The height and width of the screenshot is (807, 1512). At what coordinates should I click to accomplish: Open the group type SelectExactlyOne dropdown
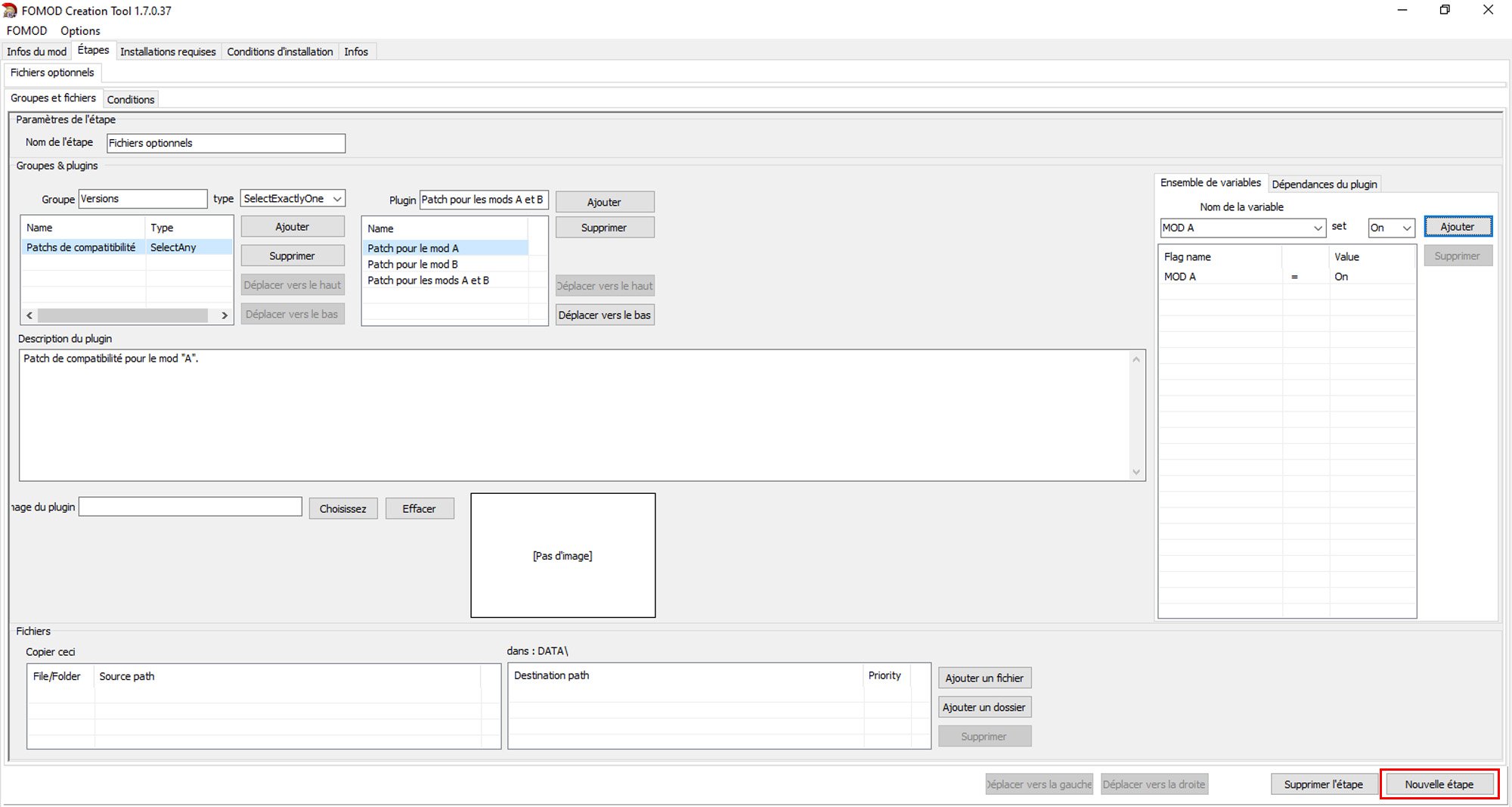pyautogui.click(x=293, y=199)
